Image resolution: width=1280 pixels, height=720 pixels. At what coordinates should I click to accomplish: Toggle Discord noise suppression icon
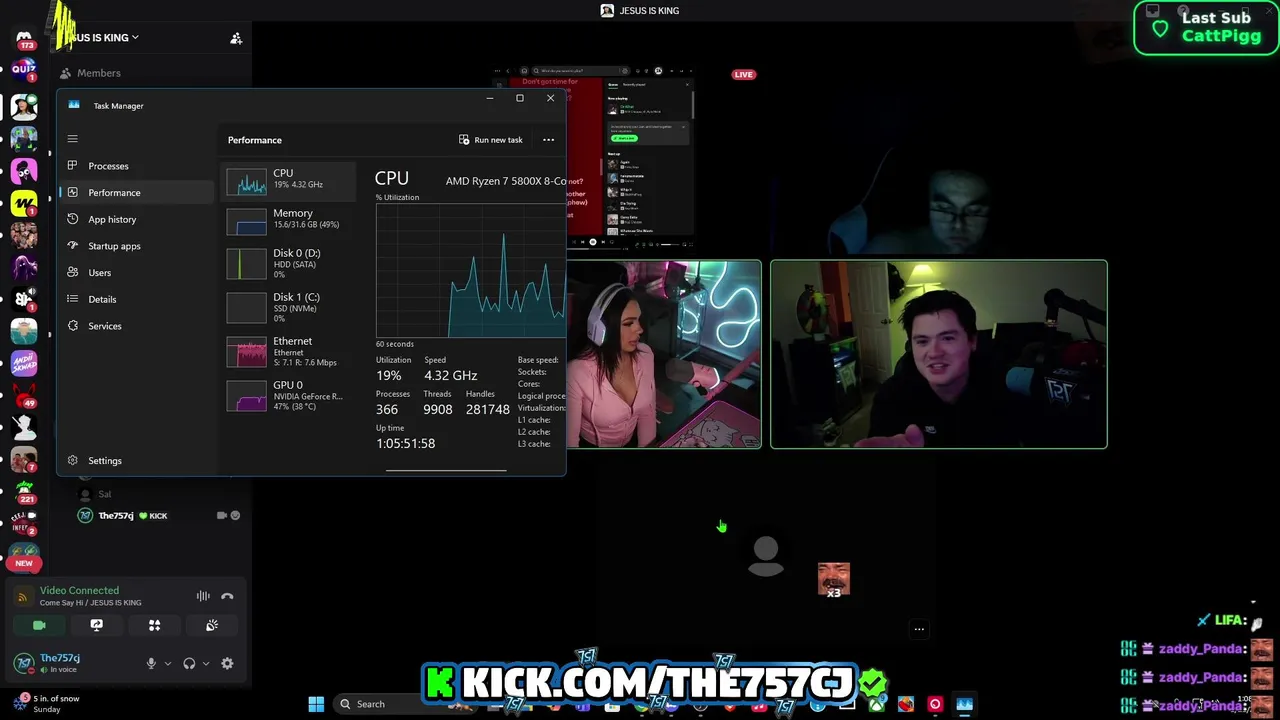(x=203, y=596)
